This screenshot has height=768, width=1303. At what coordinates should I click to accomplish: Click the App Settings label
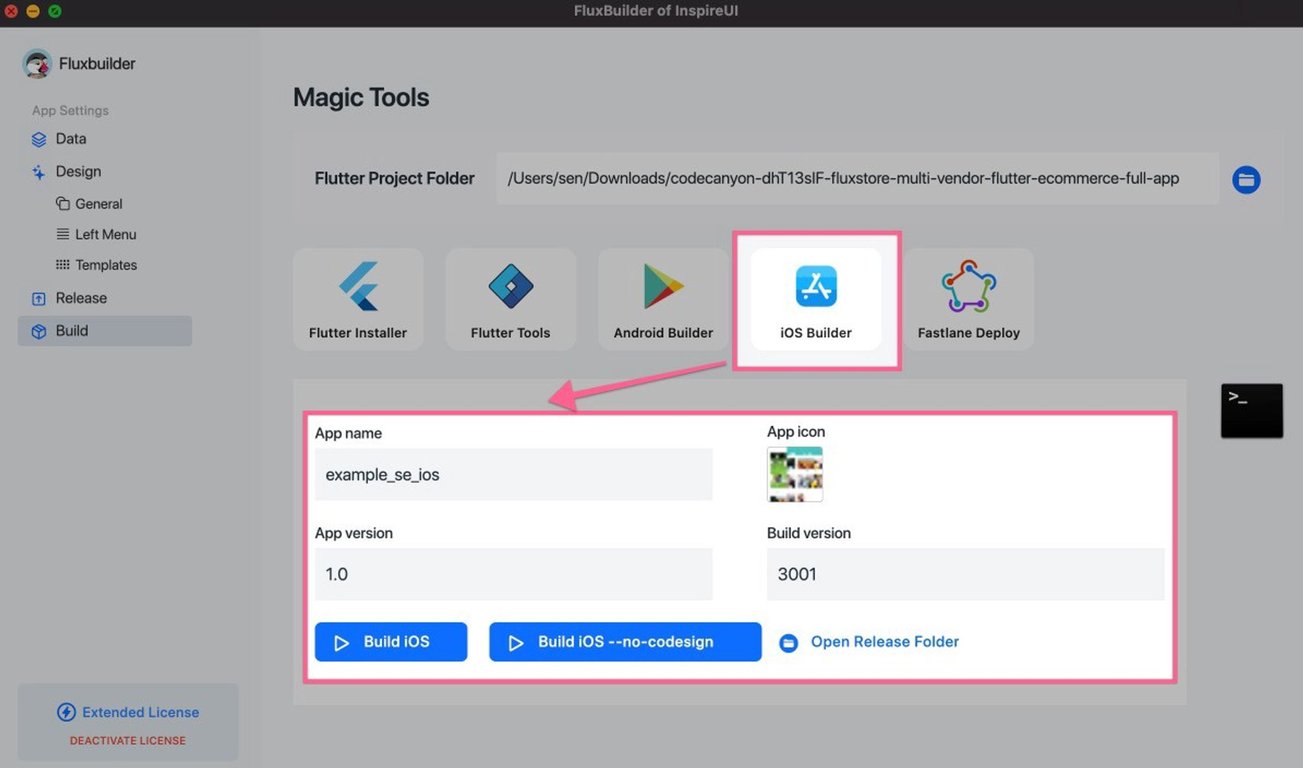pos(70,111)
